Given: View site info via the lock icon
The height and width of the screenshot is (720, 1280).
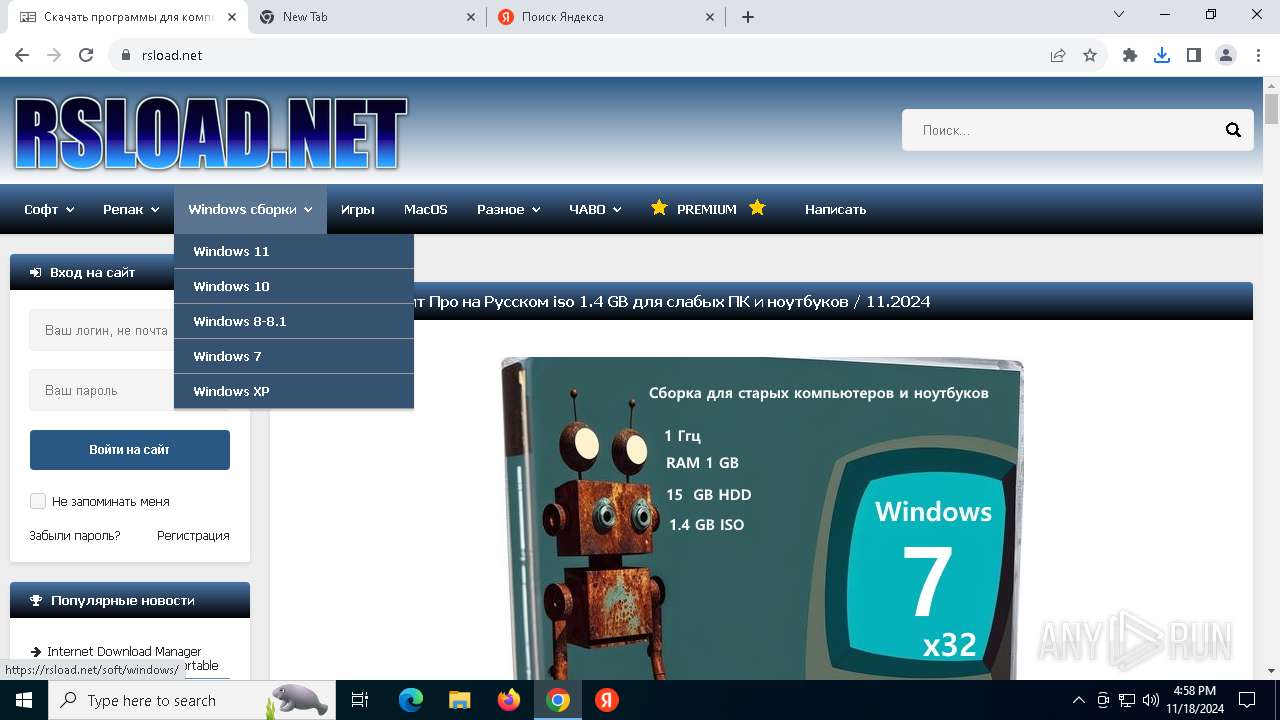Looking at the screenshot, I should pos(126,55).
